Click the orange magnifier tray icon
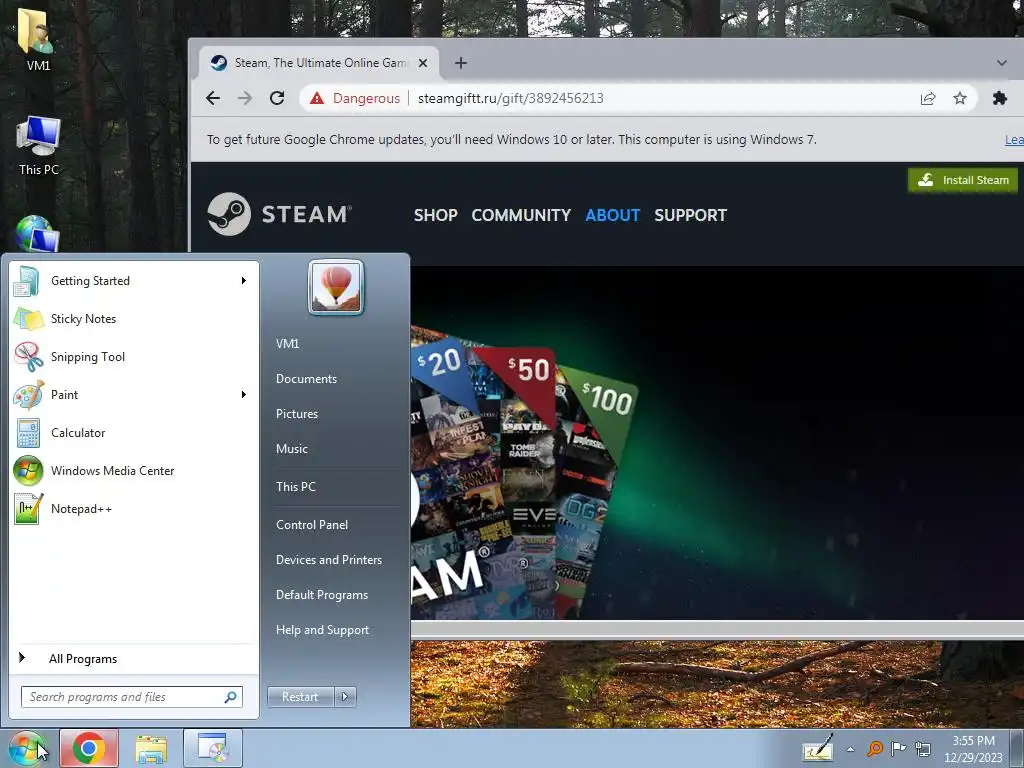Screen dimensions: 1024x768 click(x=874, y=748)
